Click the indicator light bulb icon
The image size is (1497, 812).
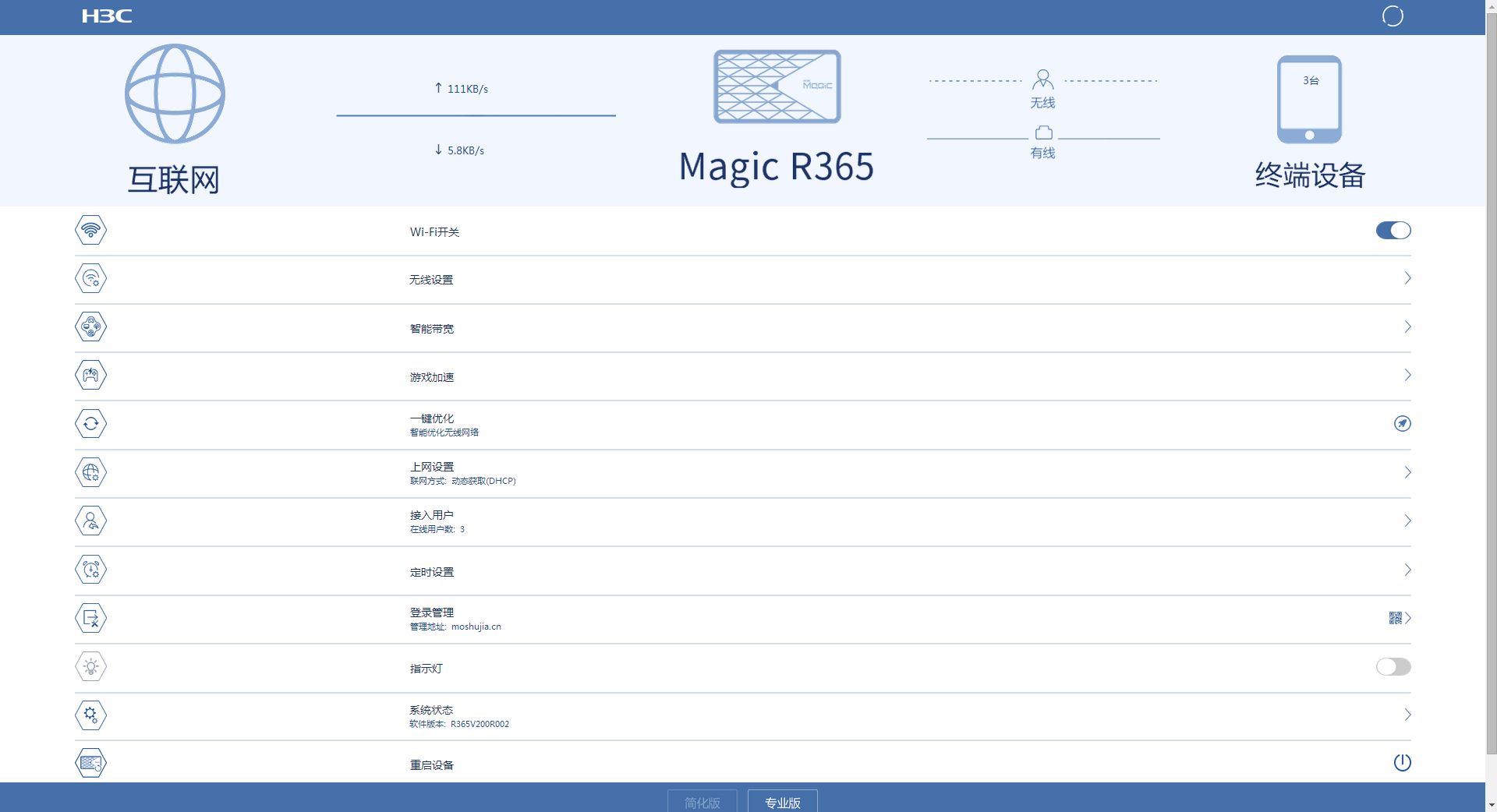tap(90, 666)
